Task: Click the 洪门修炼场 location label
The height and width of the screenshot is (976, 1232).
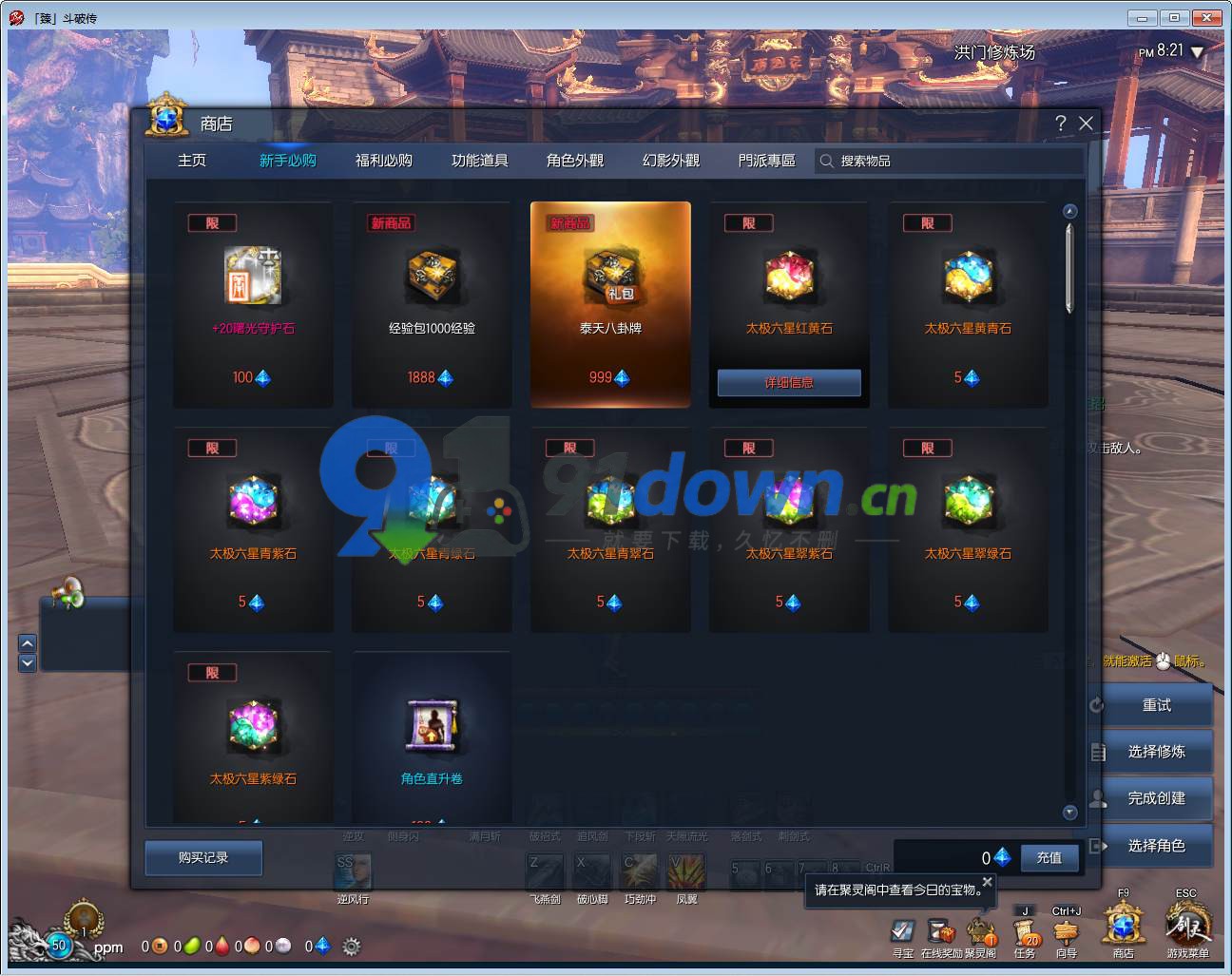Action: (x=994, y=52)
